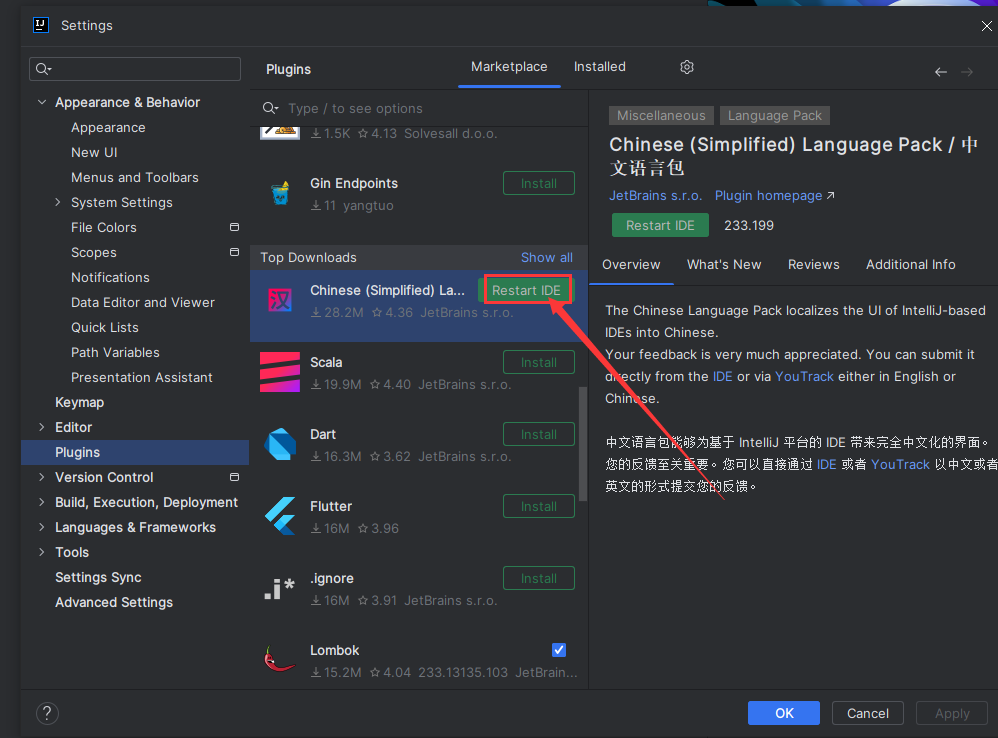Open Data Editor and Viewer settings
The image size is (998, 738).
pos(143,302)
